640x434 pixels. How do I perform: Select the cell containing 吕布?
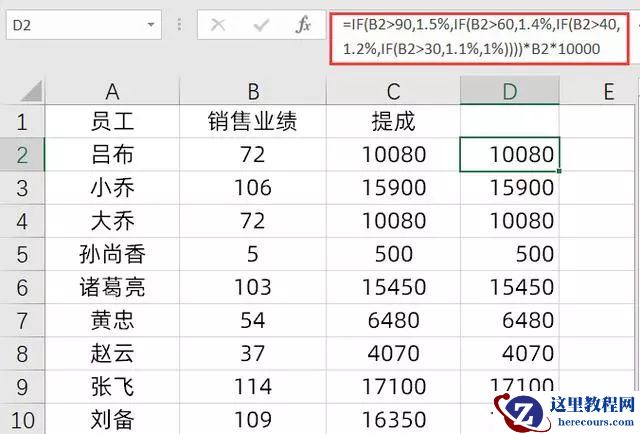click(112, 154)
